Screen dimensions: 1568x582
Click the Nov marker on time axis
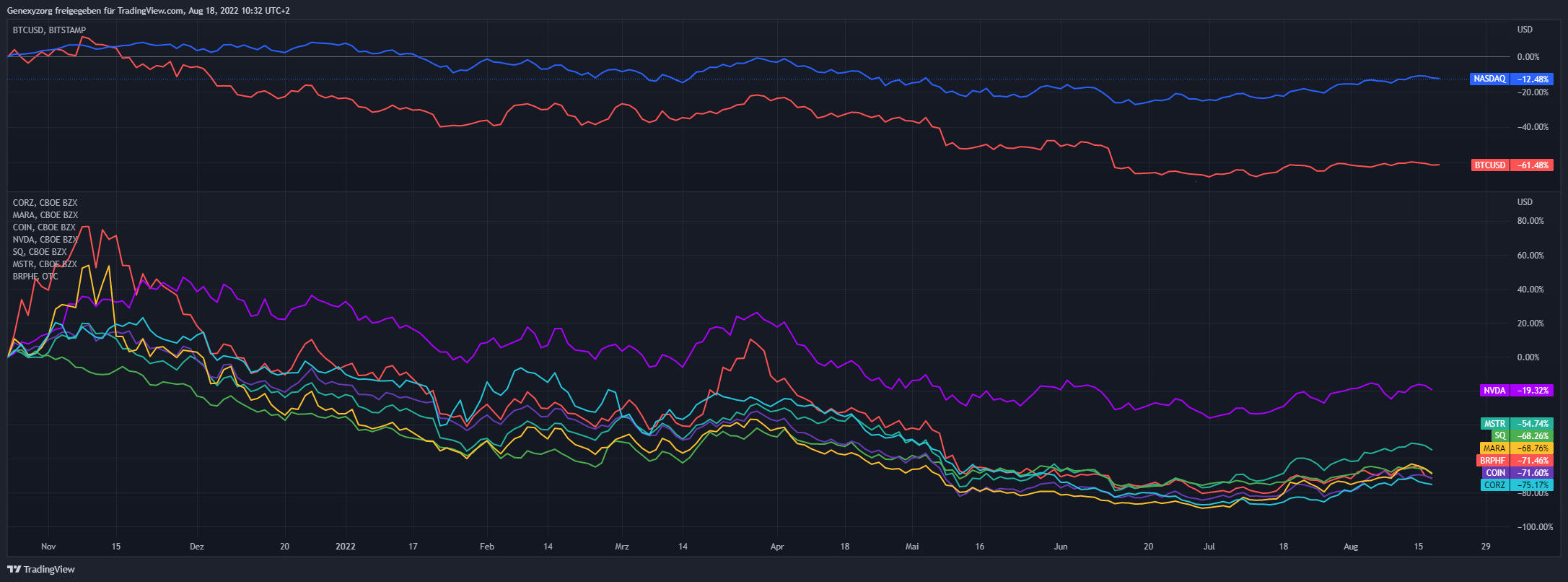pyautogui.click(x=48, y=547)
